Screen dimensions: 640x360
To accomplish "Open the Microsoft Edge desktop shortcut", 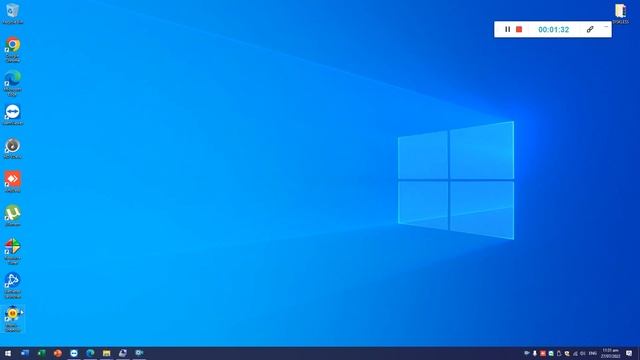I will (x=13, y=82).
